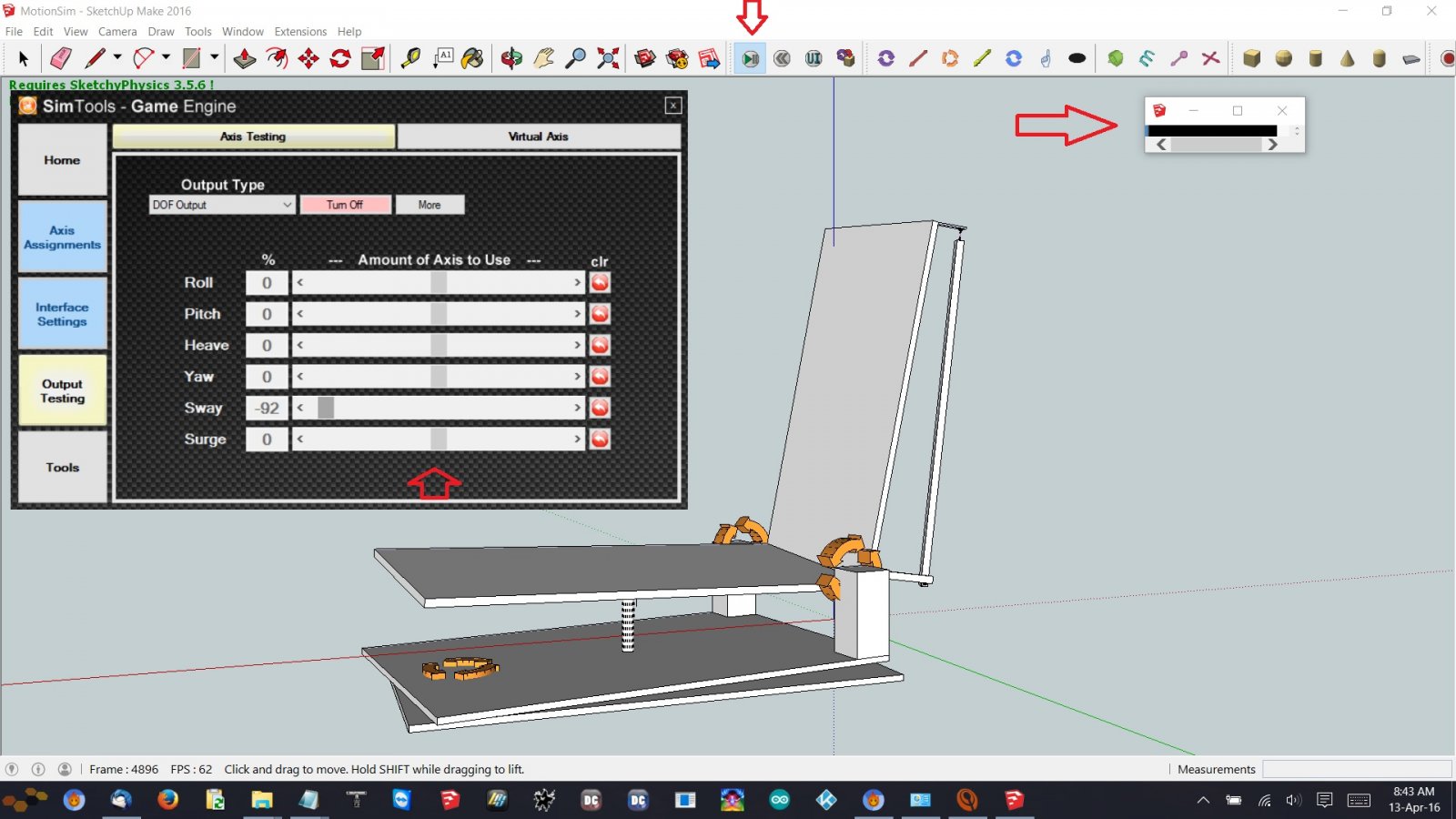
Task: Click the Sway axis slider handle
Action: click(x=326, y=408)
